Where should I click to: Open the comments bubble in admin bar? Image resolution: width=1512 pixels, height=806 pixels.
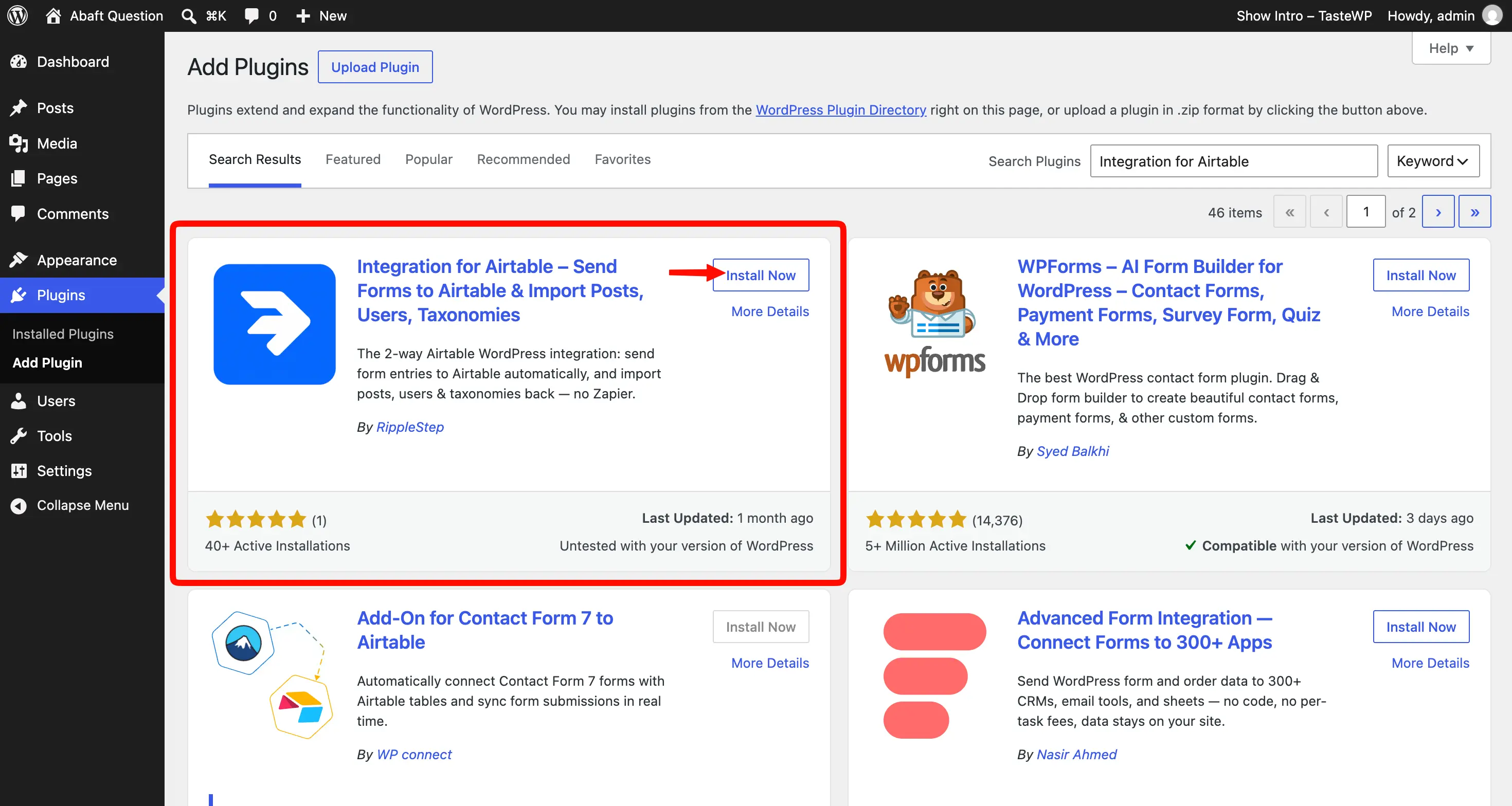(252, 16)
